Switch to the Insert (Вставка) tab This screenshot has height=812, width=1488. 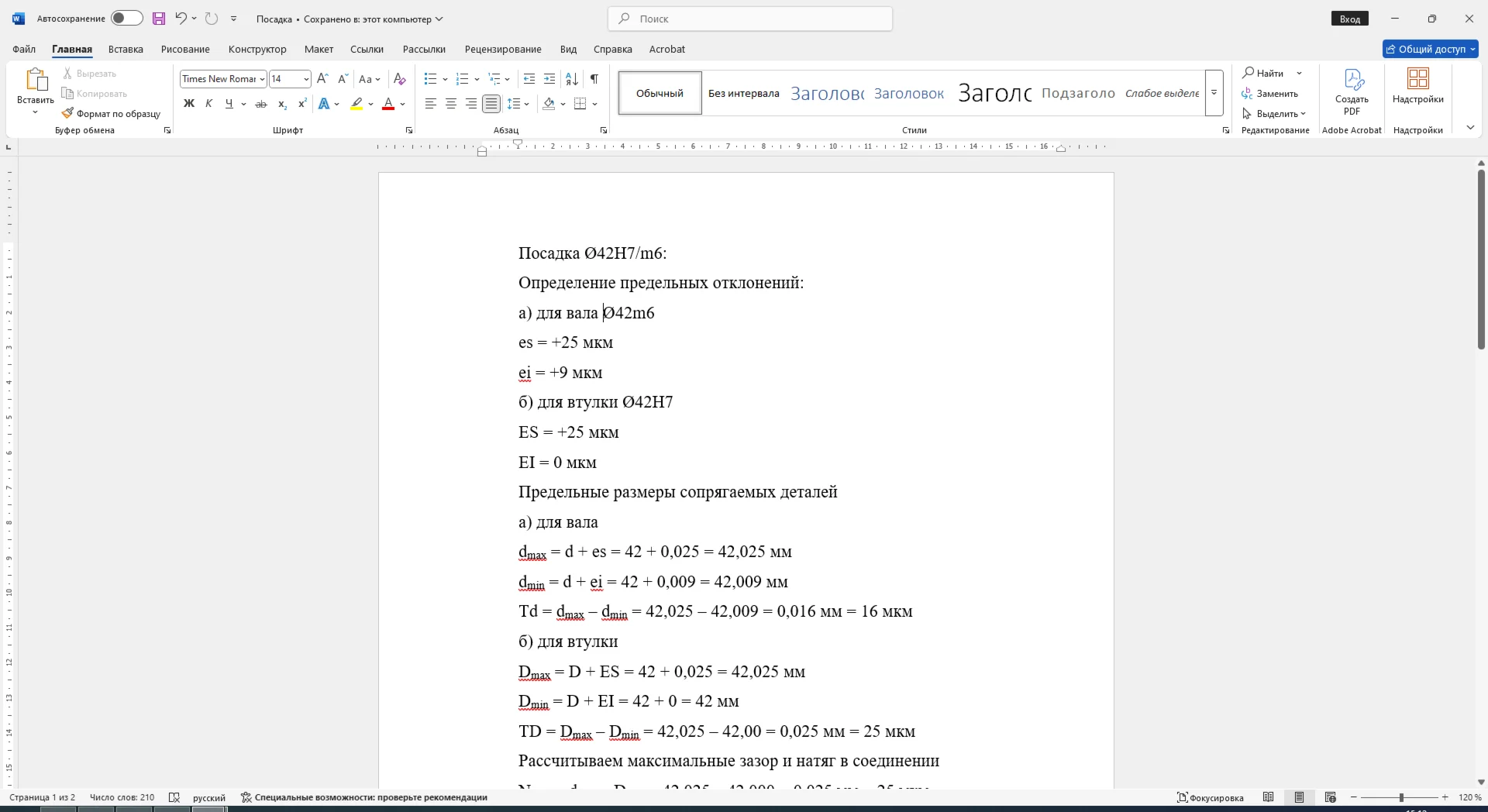pos(126,49)
